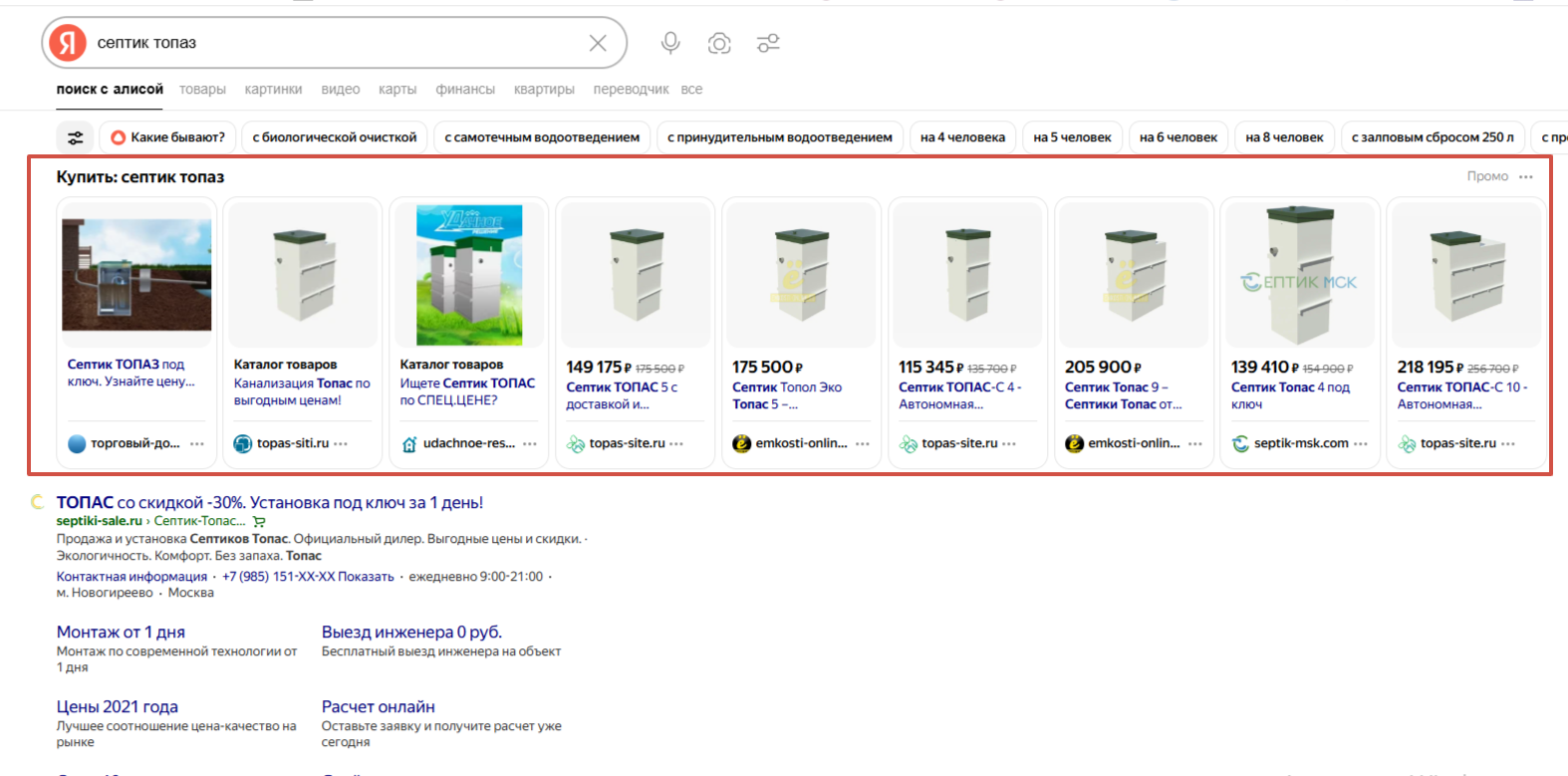Click the udachnoe-res house favicon
This screenshot has width=1568, height=776.
[409, 443]
